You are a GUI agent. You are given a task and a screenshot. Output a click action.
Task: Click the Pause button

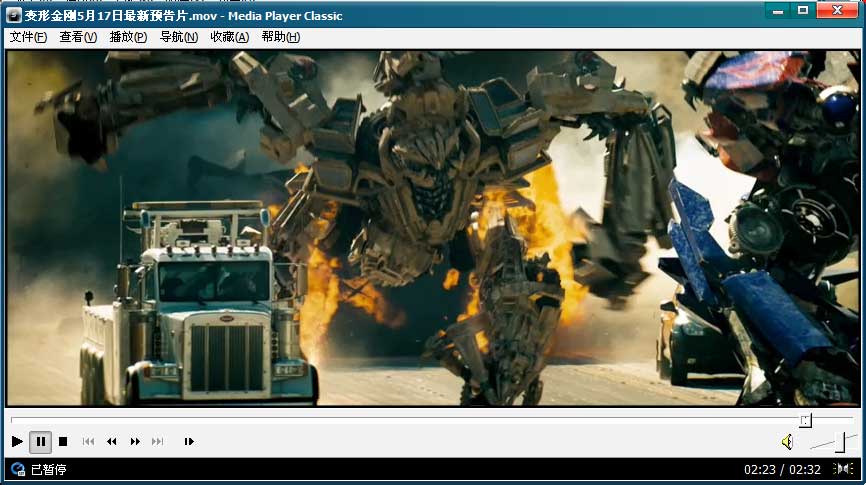pyautogui.click(x=40, y=441)
